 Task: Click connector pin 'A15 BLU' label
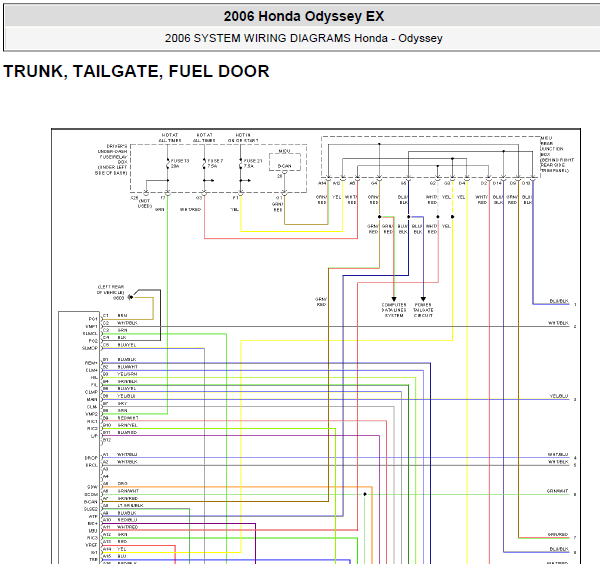[114, 556]
